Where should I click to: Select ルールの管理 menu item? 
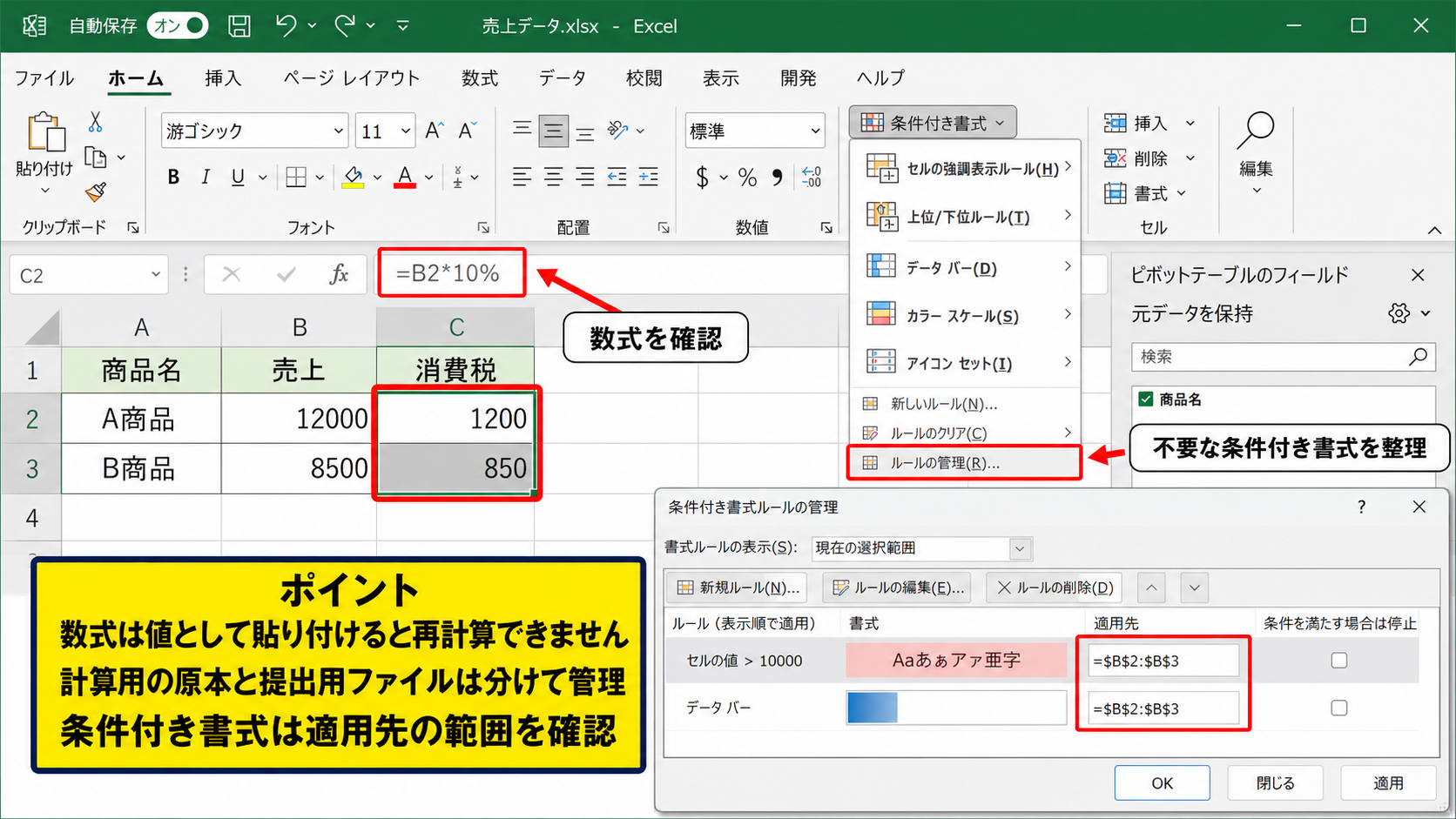pos(965,463)
